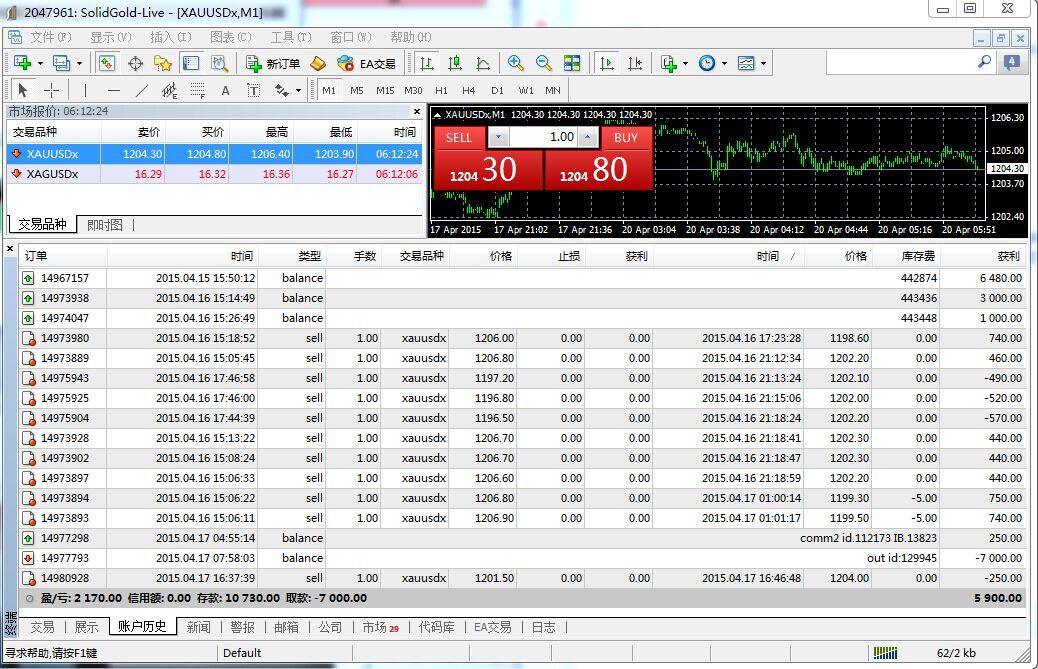The image size is (1038, 669).
Task: Click the templates icon
Action: (746, 63)
